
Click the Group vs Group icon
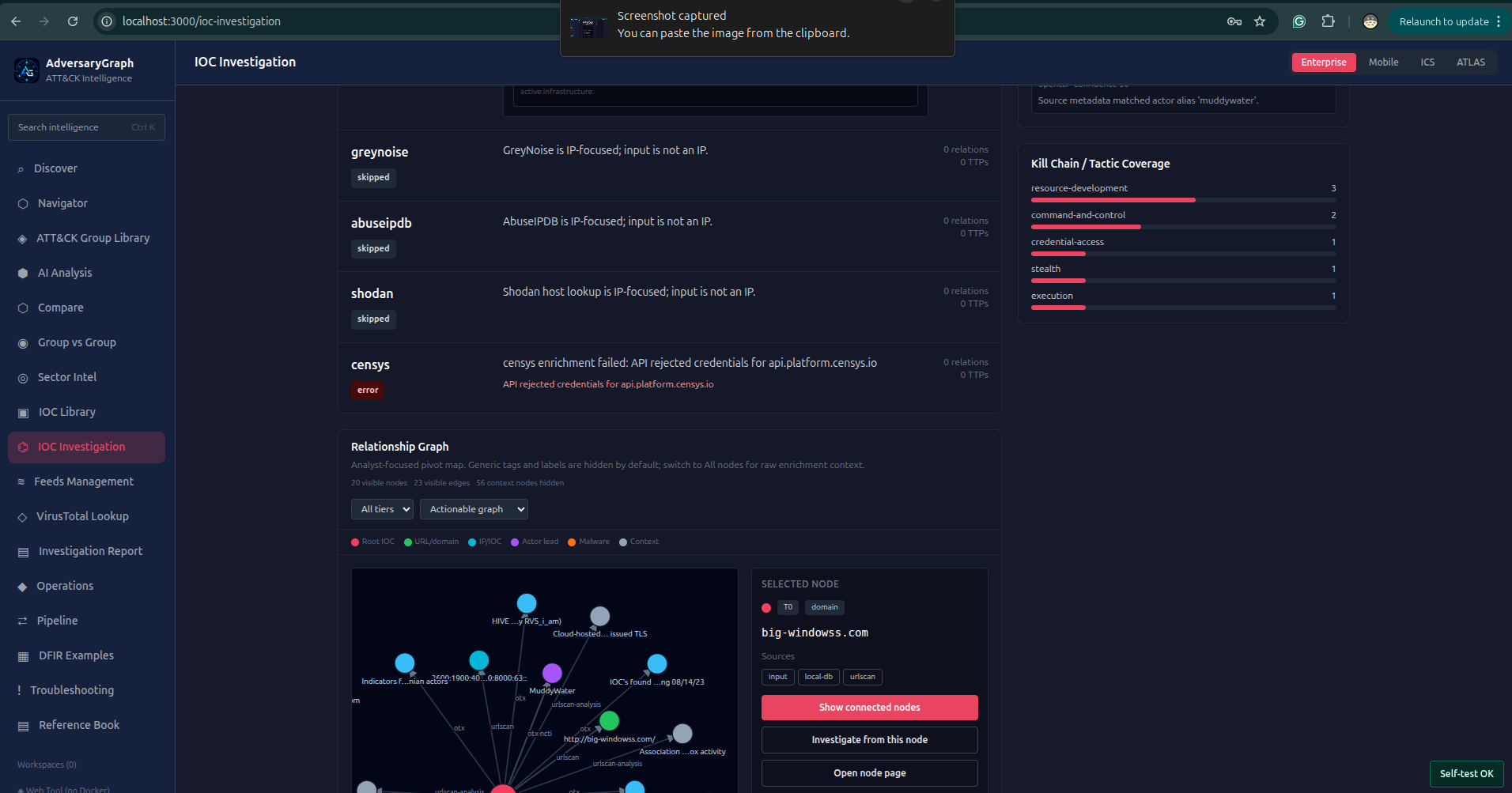(23, 343)
